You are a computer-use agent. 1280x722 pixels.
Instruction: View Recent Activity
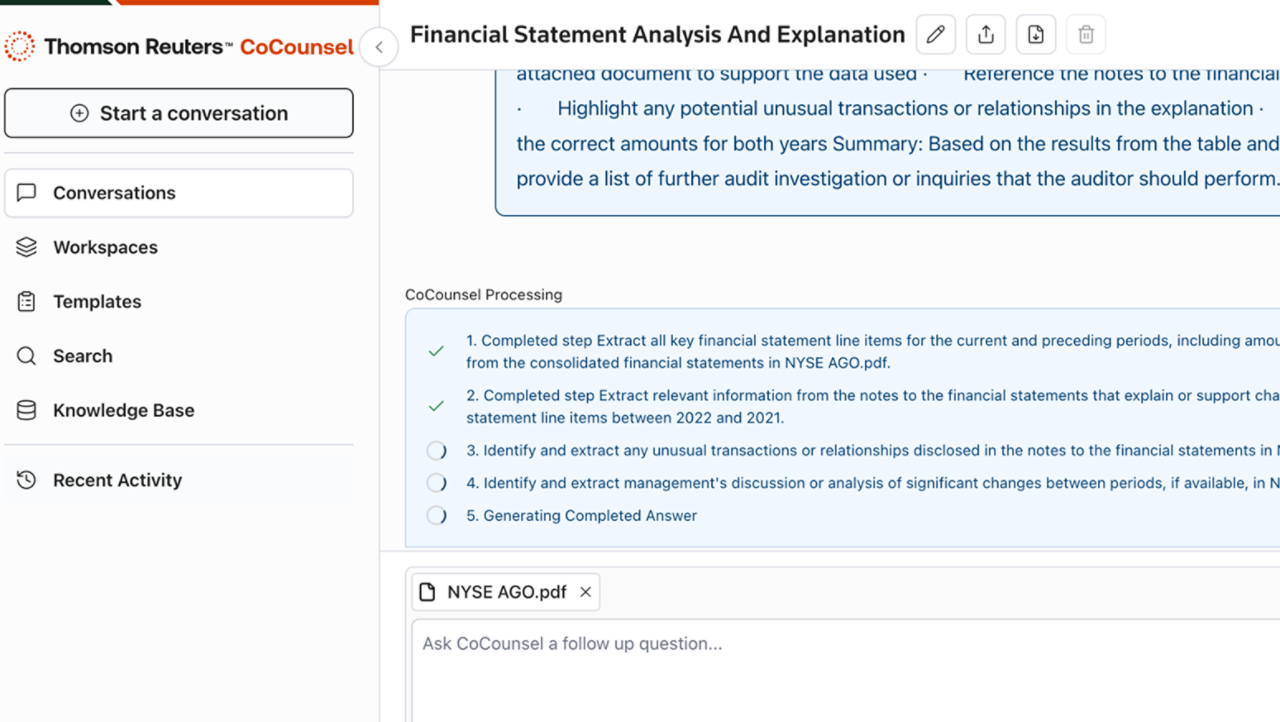tap(117, 480)
